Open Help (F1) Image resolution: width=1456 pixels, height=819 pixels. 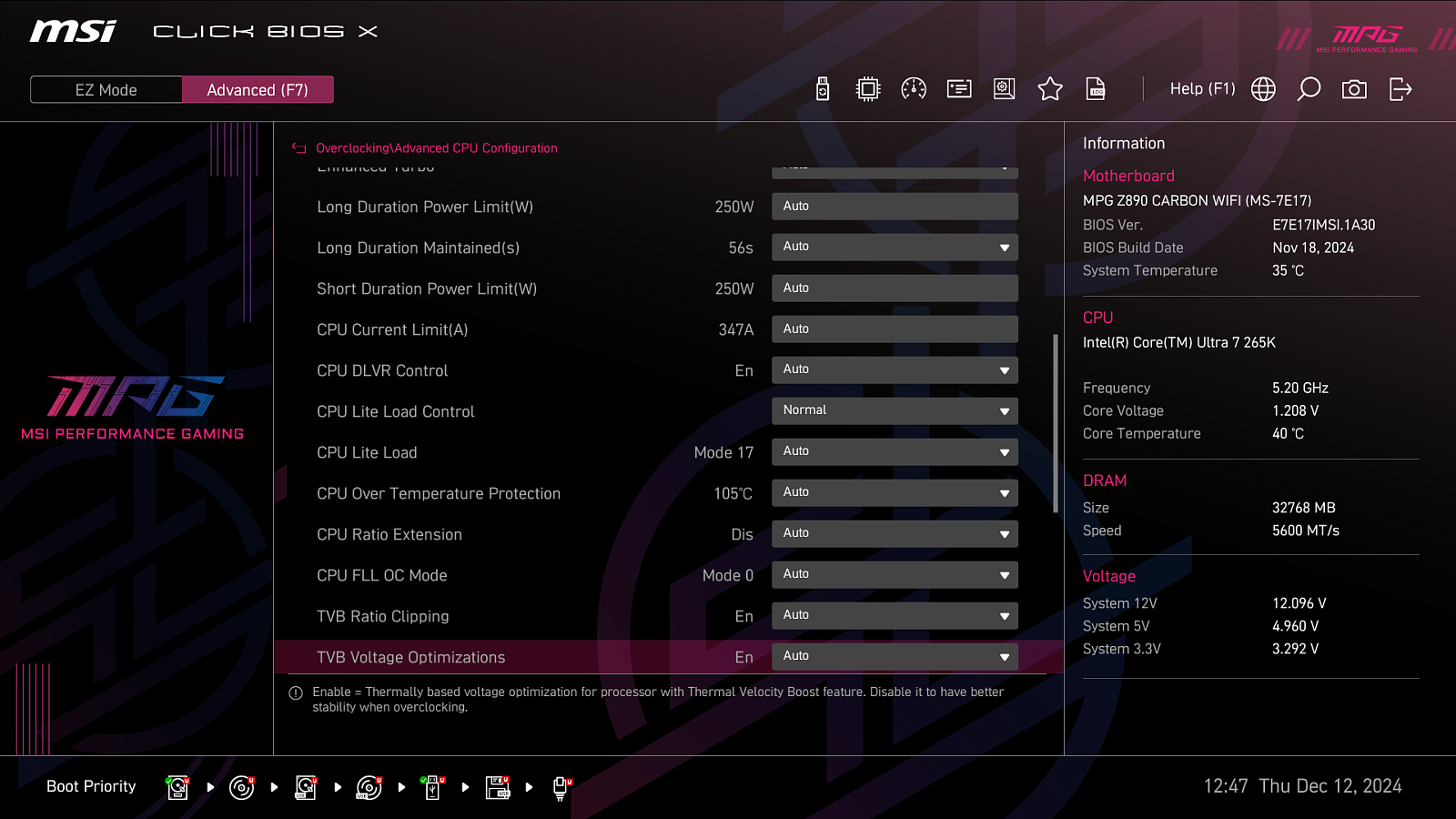pos(1202,89)
